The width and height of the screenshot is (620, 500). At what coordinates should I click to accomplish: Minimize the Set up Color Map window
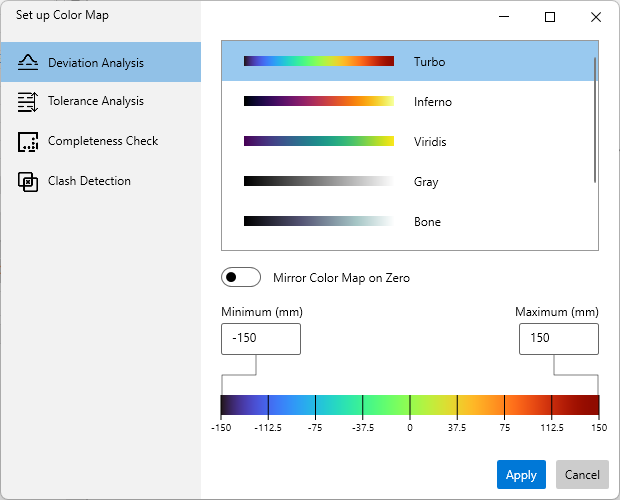(504, 17)
